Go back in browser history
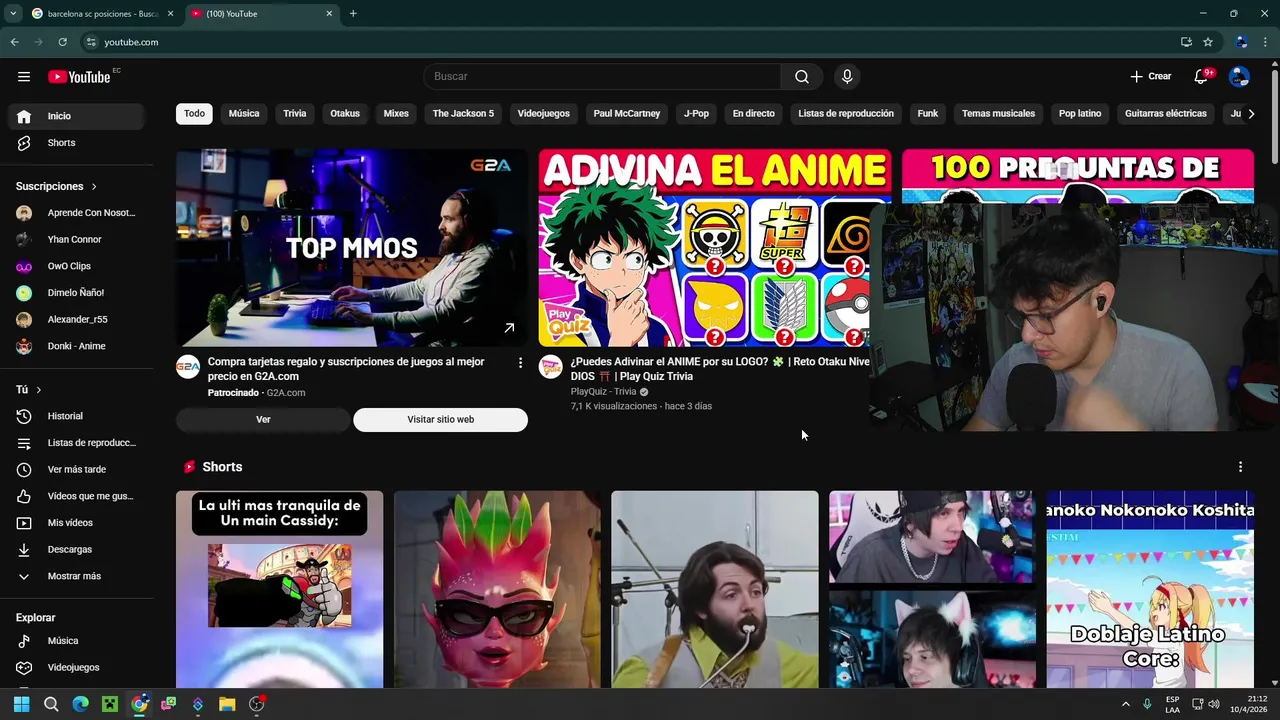The height and width of the screenshot is (720, 1280). pyautogui.click(x=14, y=42)
